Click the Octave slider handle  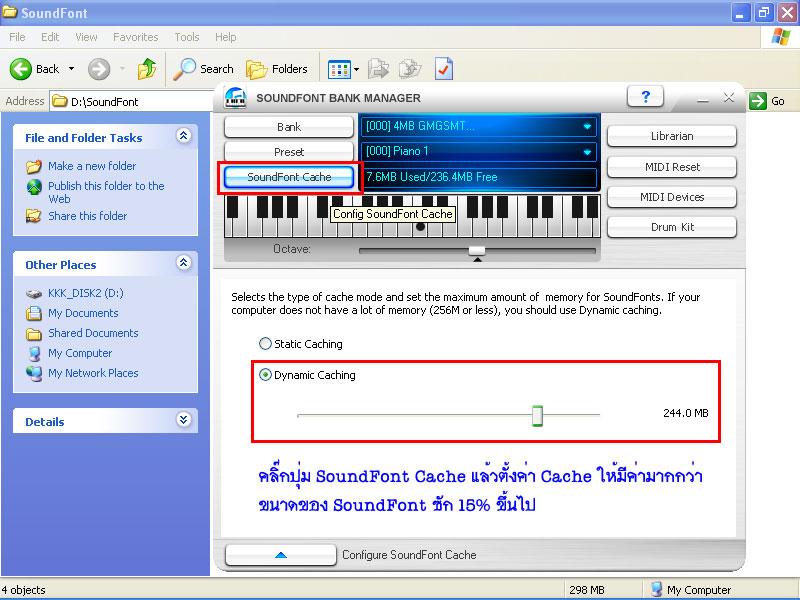click(477, 251)
